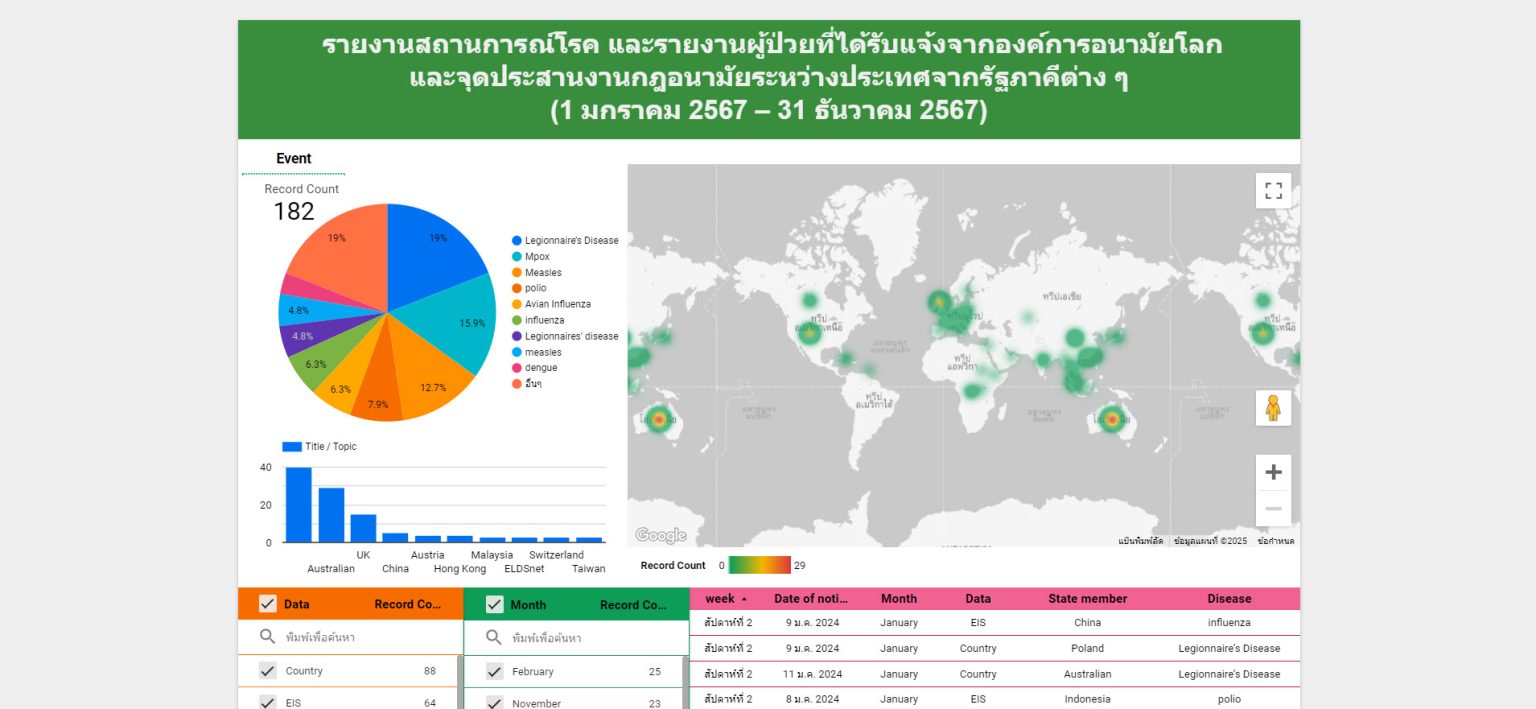Zoom out using the map minus icon
Image resolution: width=1536 pixels, height=709 pixels.
click(1273, 508)
